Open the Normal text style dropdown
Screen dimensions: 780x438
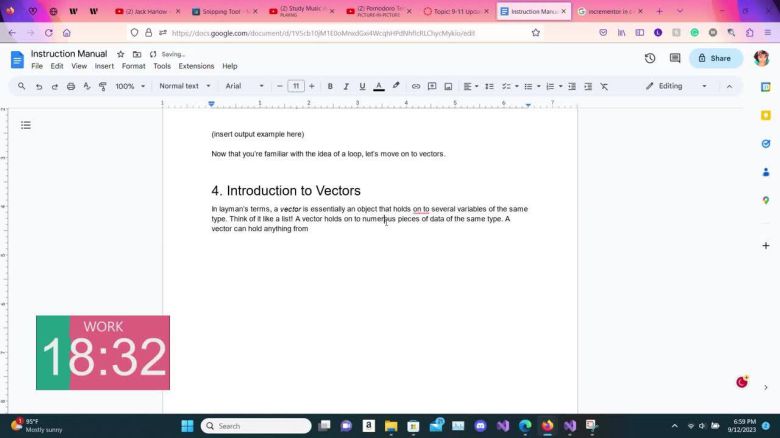(185, 86)
